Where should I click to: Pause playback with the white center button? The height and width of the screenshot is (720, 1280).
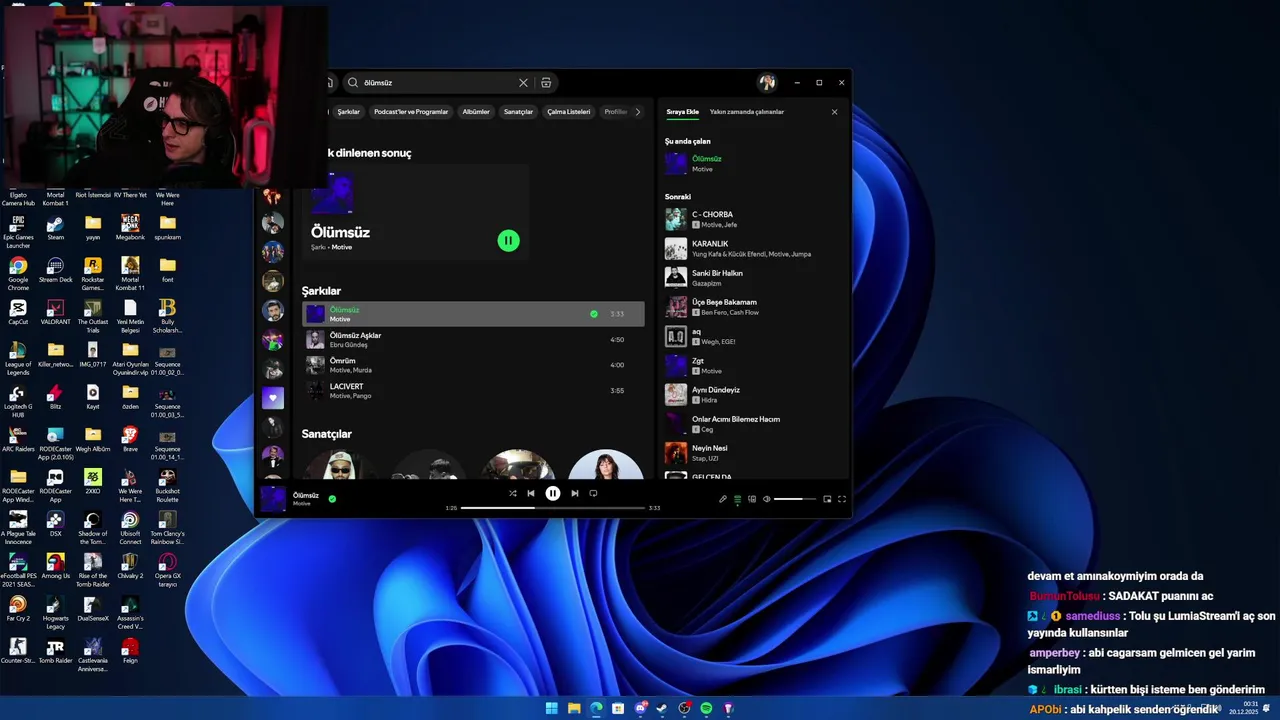click(552, 493)
